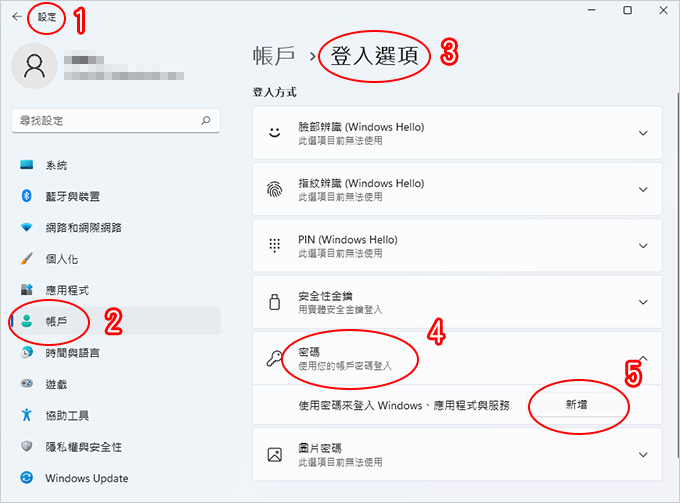
Task: Open 隱私權與安全性 settings category
Action: (116, 446)
